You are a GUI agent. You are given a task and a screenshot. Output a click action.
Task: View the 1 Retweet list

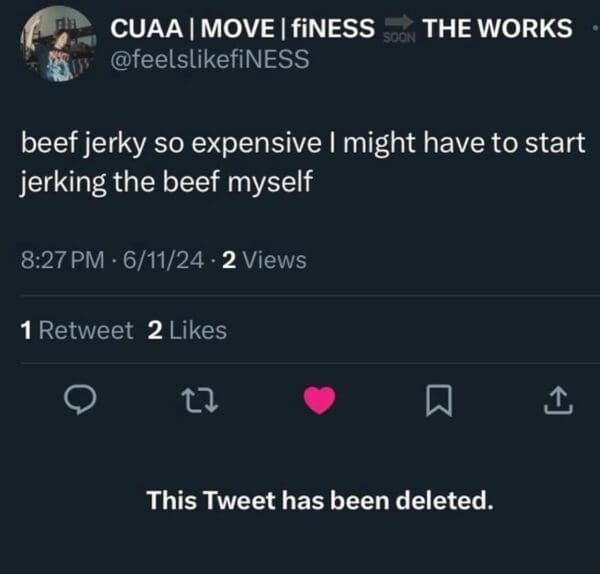click(x=76, y=330)
